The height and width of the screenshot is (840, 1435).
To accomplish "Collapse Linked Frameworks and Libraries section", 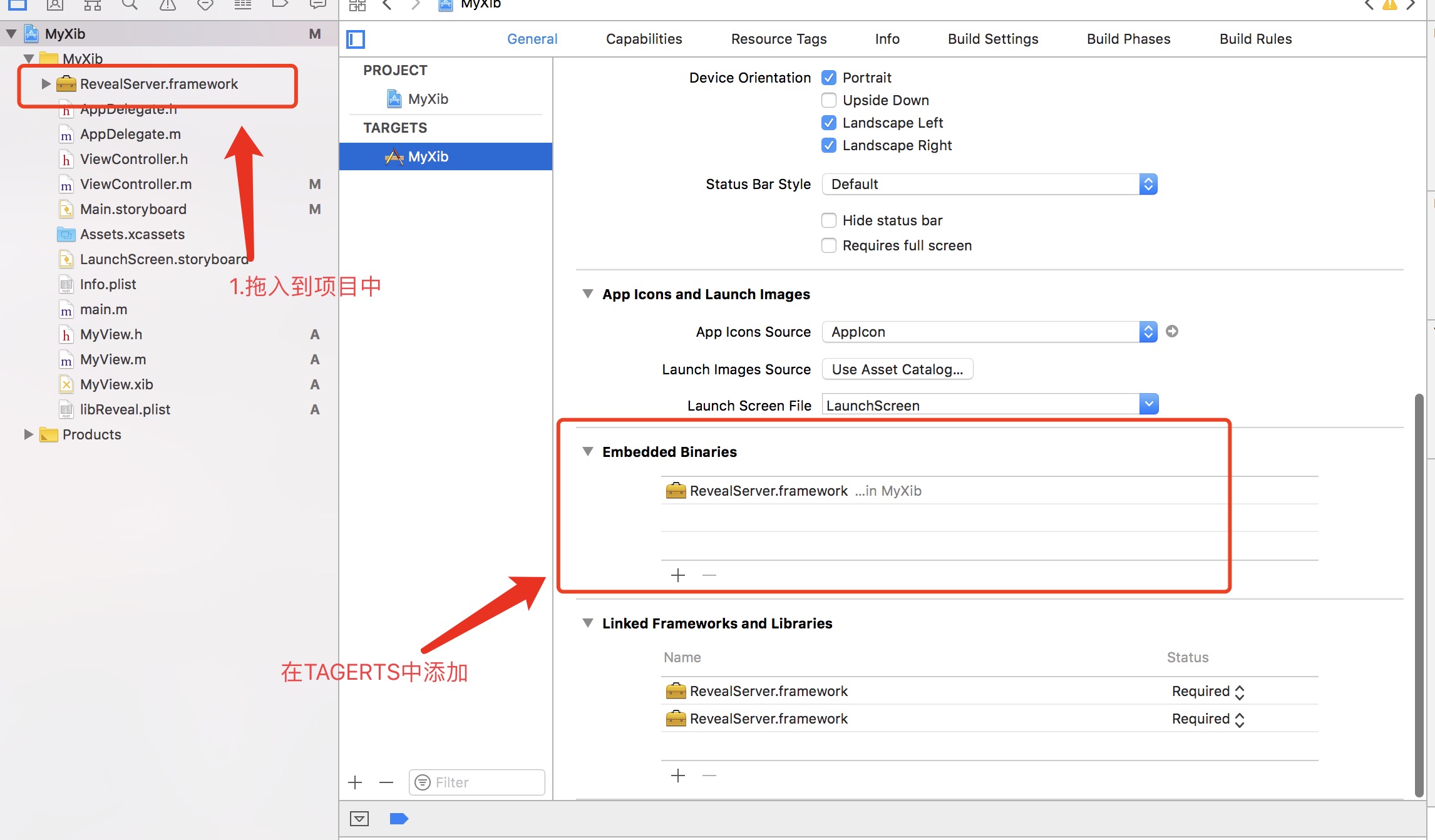I will (x=588, y=623).
